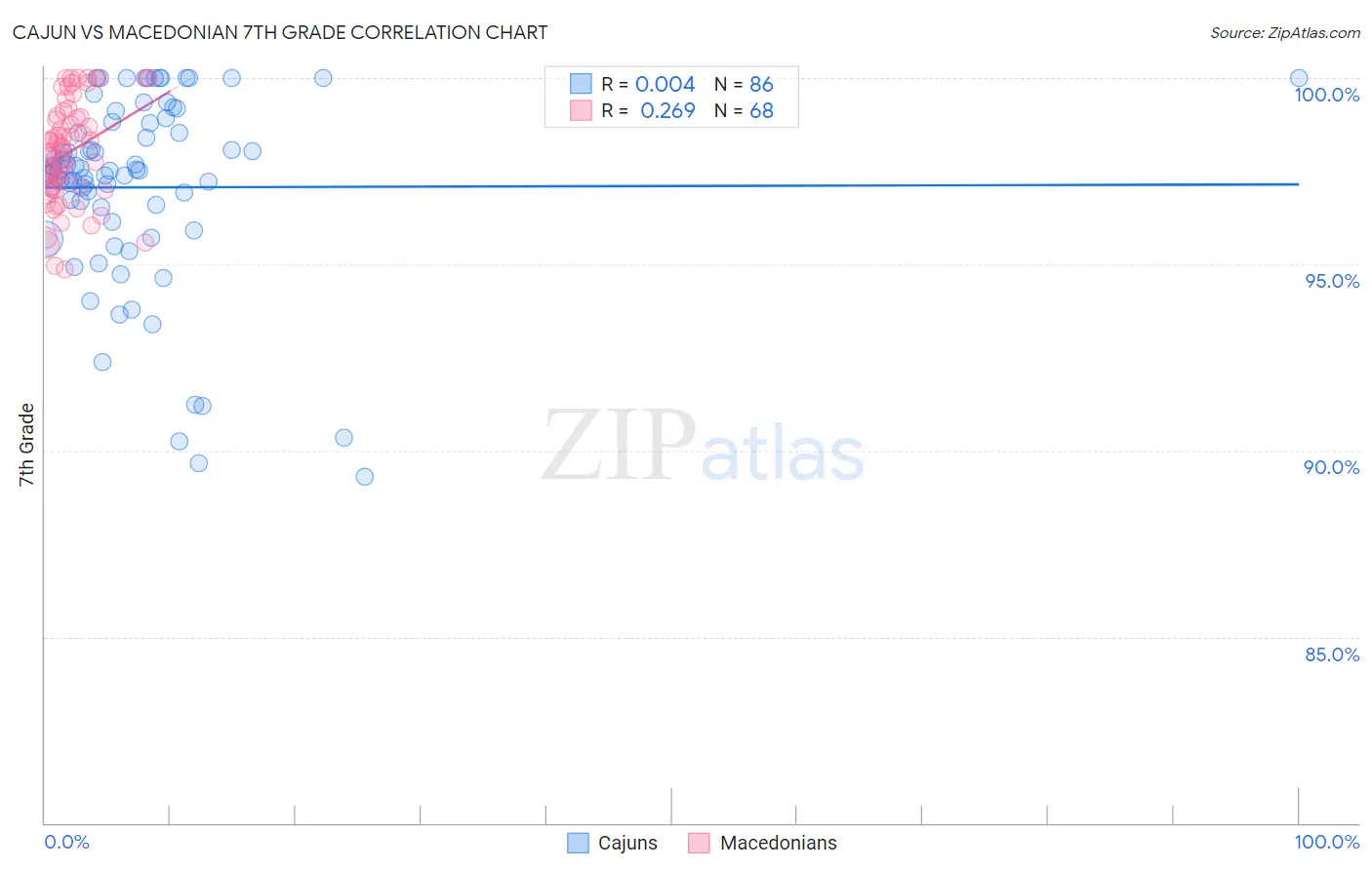The height and width of the screenshot is (870, 1372).
Task: Click the chart title Cajun vs Macedonian
Action: click(280, 32)
